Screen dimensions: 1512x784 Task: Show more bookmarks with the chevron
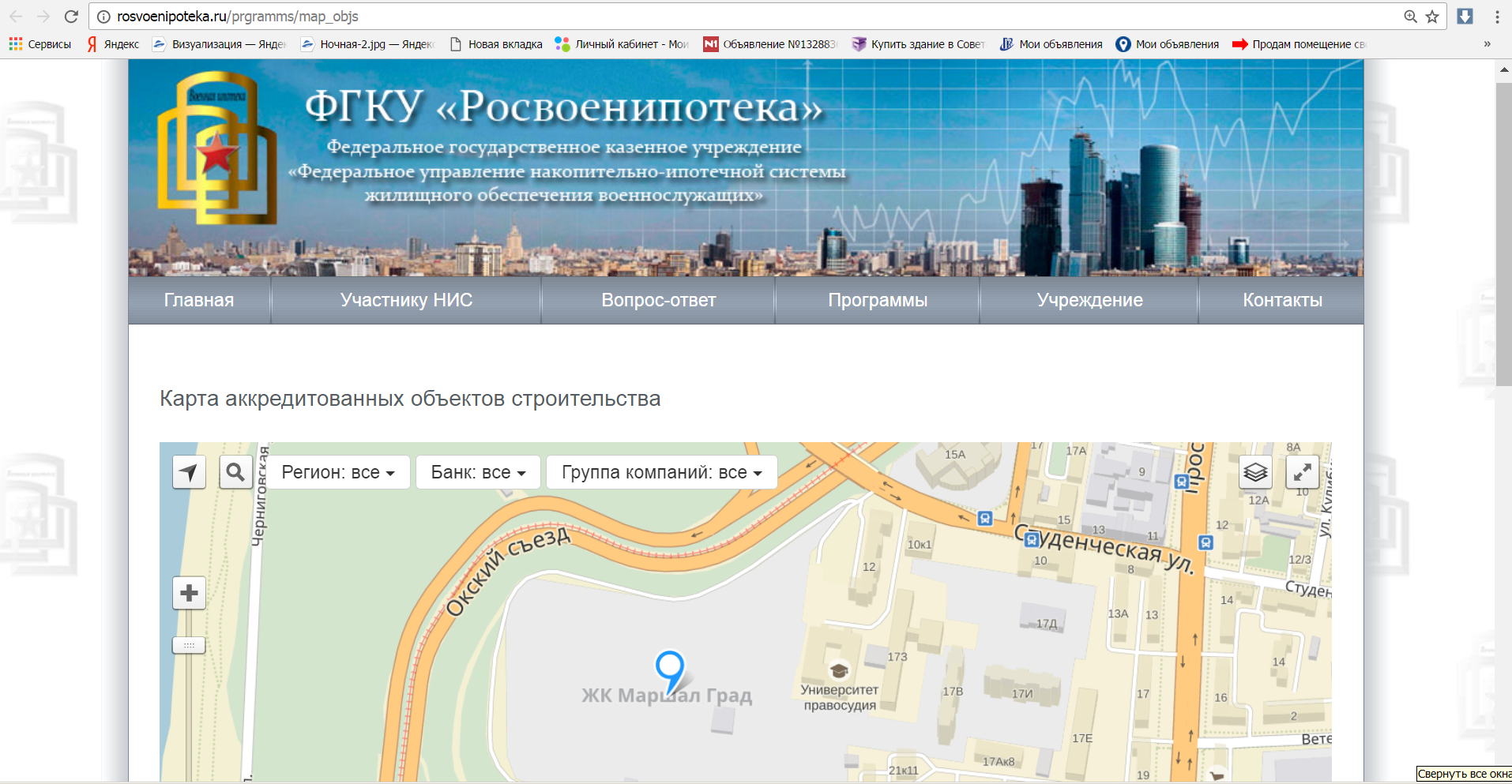point(1488,44)
